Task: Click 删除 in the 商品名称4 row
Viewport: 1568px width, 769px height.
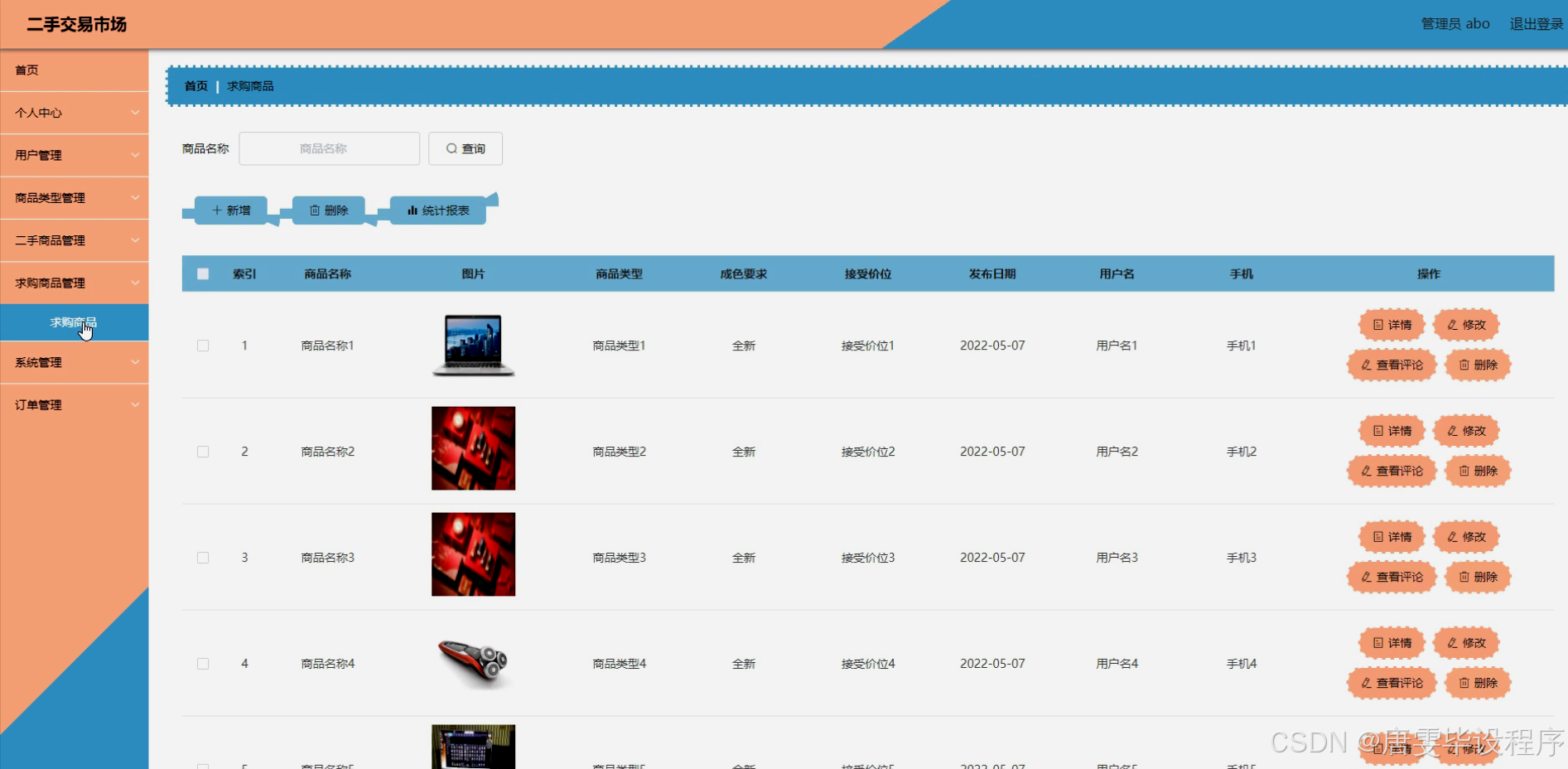Action: 1478,683
